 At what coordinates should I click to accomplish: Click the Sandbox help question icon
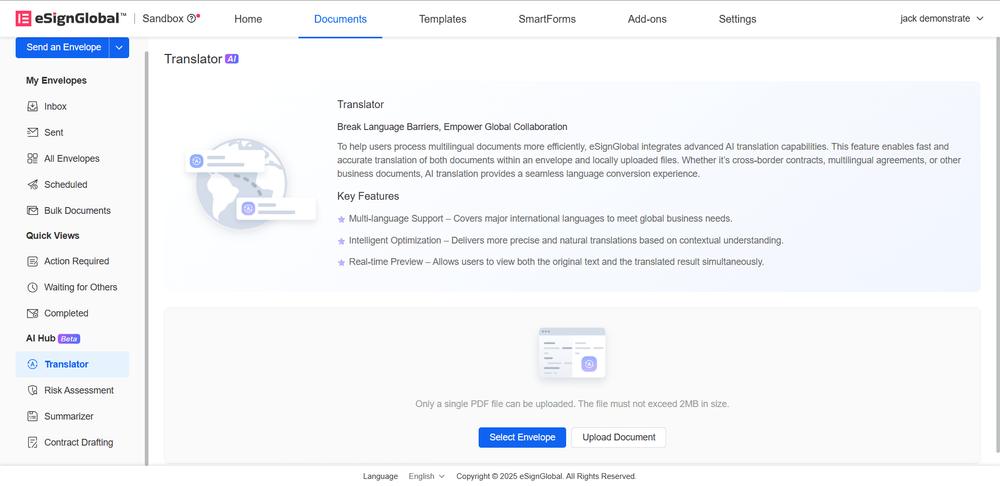[x=192, y=19]
